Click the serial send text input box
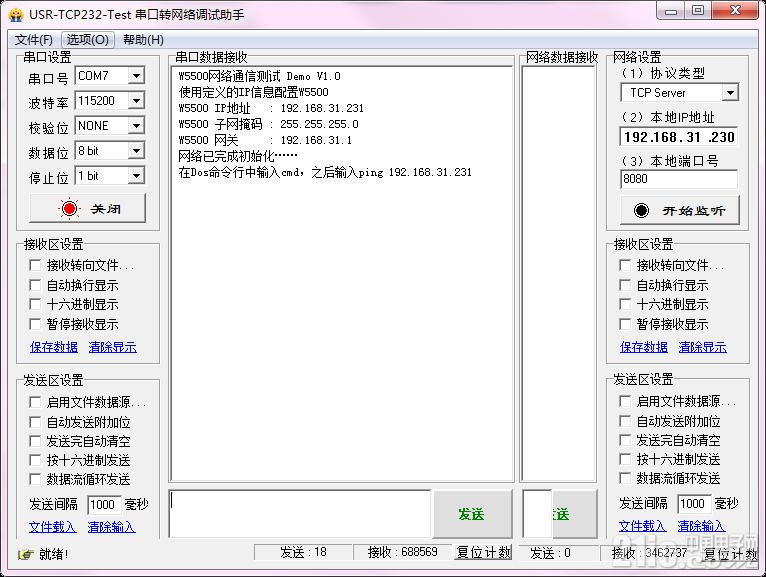The height and width of the screenshot is (577, 766). tap(300, 514)
